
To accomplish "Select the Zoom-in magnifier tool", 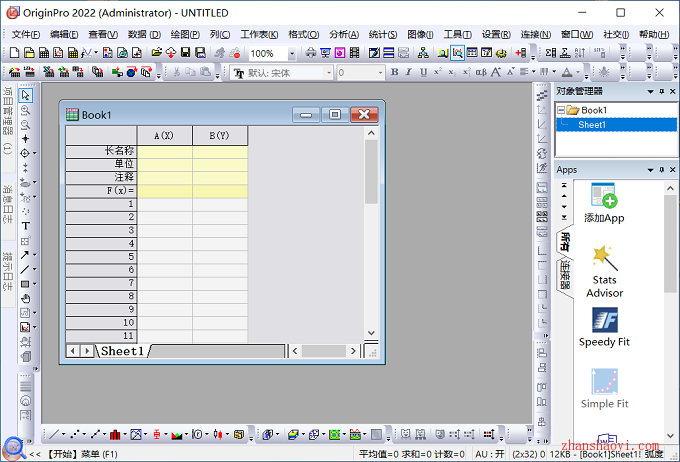I will pos(26,110).
